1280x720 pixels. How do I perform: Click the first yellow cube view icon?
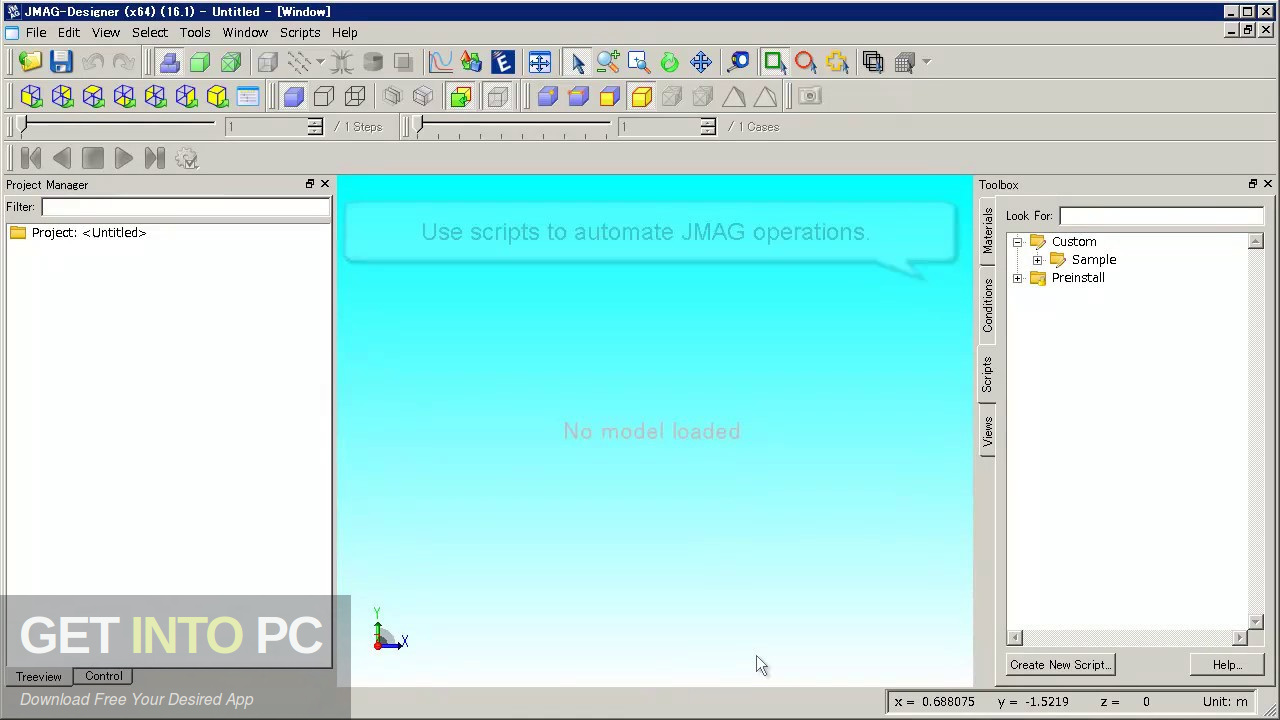[x=31, y=96]
